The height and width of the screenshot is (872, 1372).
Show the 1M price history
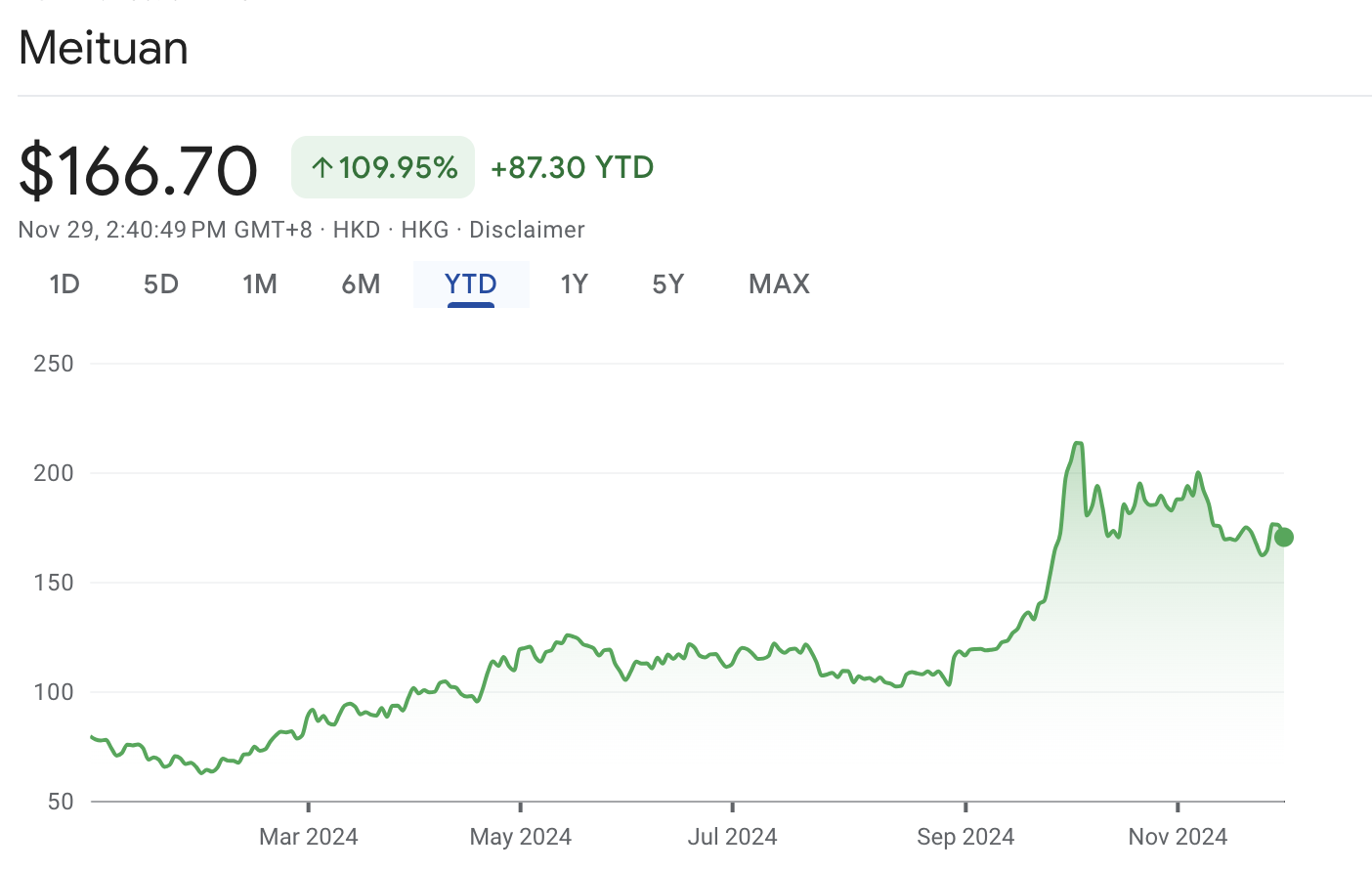tap(260, 284)
